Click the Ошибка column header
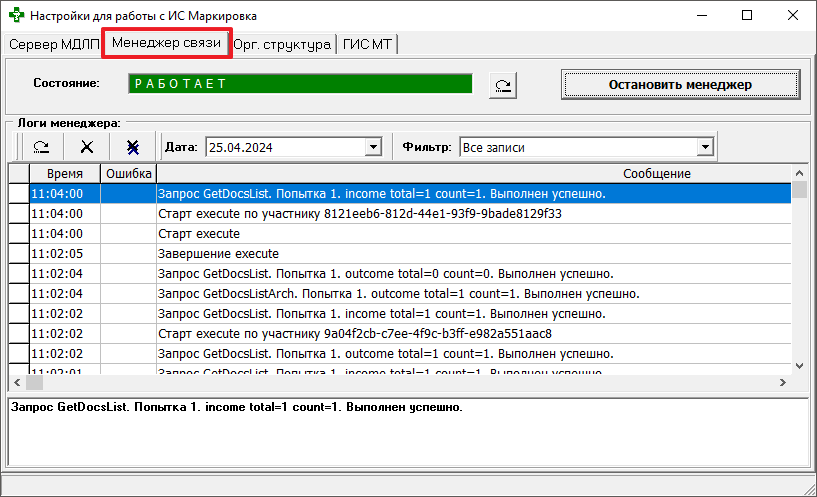Screen dimensions: 817x497 [x=128, y=174]
